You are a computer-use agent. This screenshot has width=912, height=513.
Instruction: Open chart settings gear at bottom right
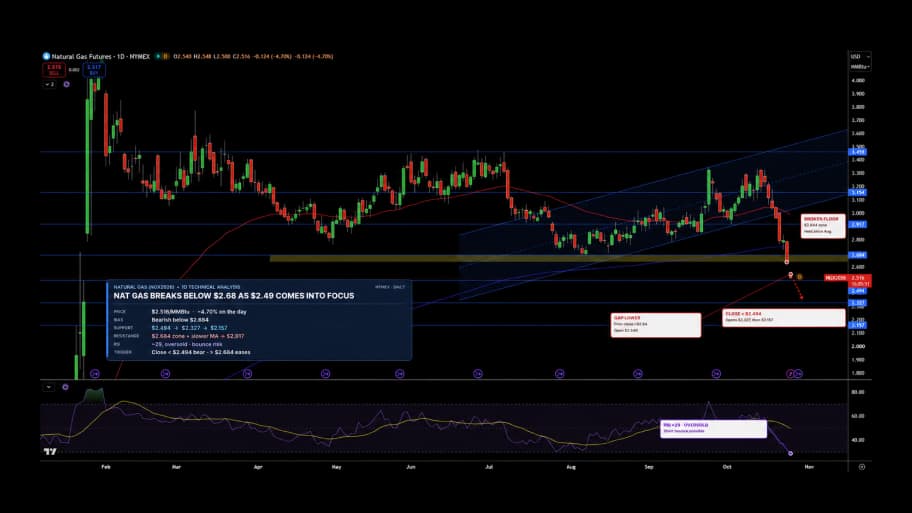click(x=862, y=466)
